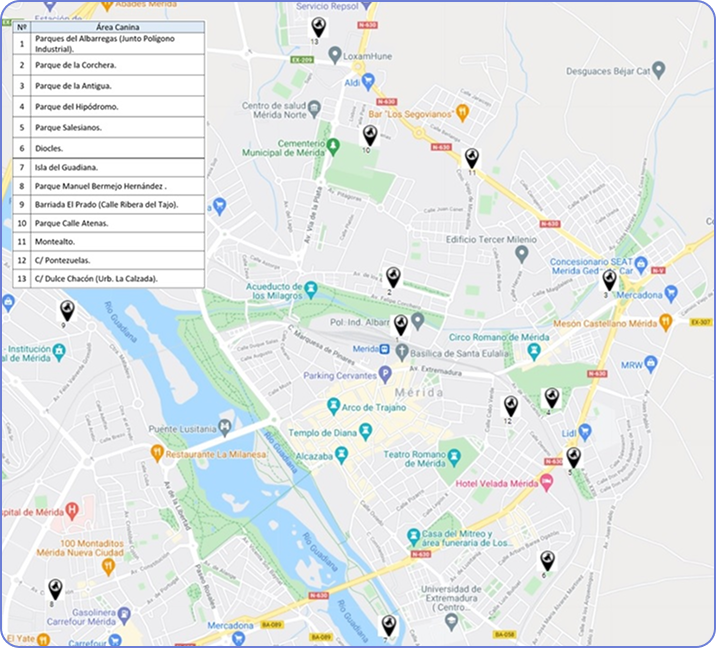
Task: Select 'Diocles.' table row
Action: click(109, 148)
